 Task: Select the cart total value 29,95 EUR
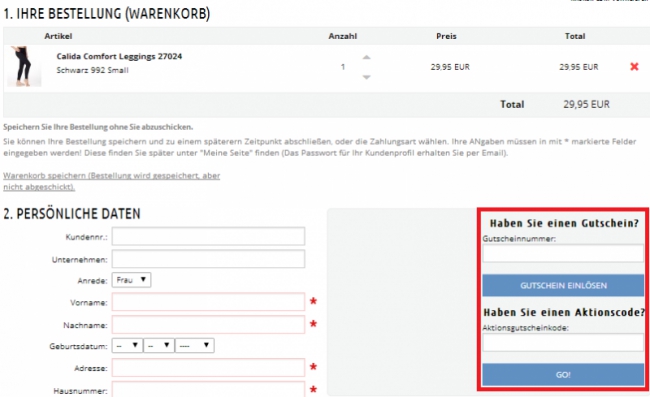(586, 104)
